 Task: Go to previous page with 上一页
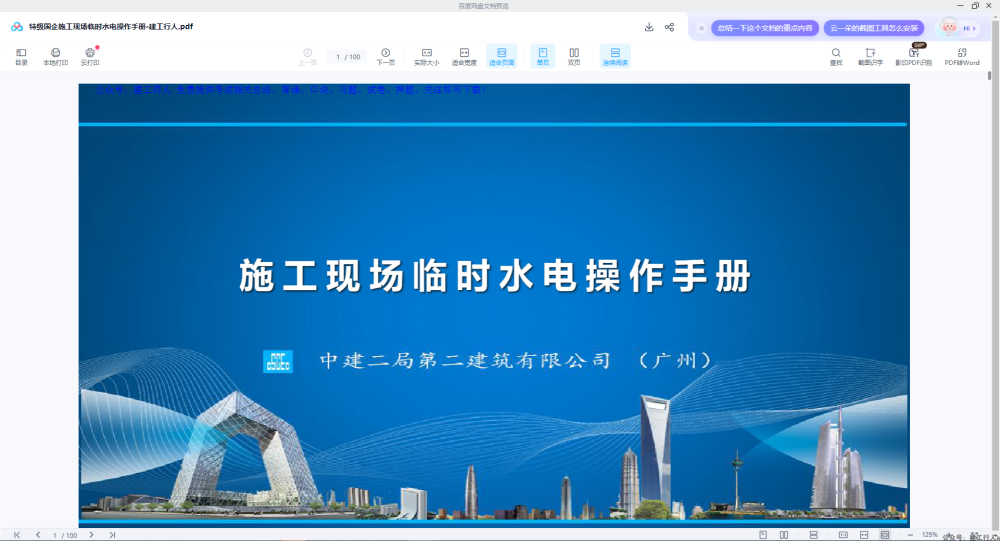(307, 57)
